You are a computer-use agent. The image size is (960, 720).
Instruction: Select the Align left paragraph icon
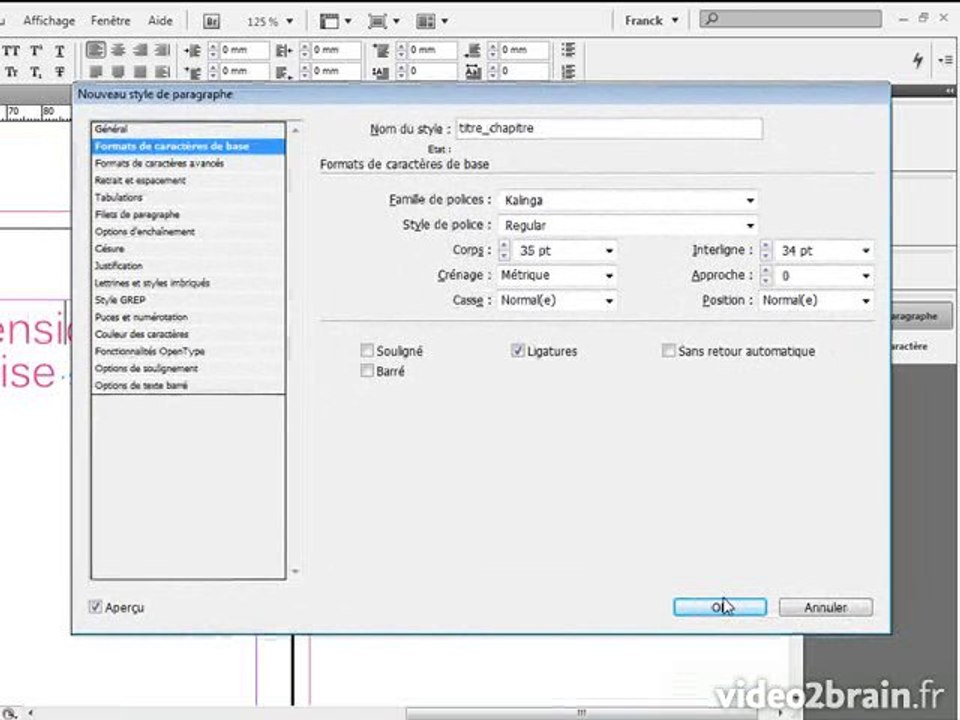point(96,50)
